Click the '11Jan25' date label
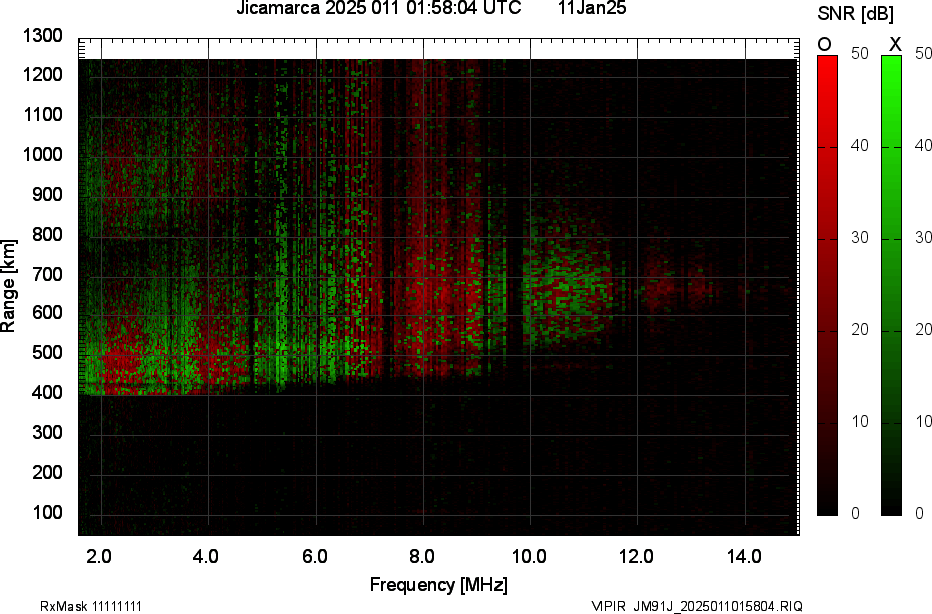The width and height of the screenshot is (932, 614). (592, 9)
